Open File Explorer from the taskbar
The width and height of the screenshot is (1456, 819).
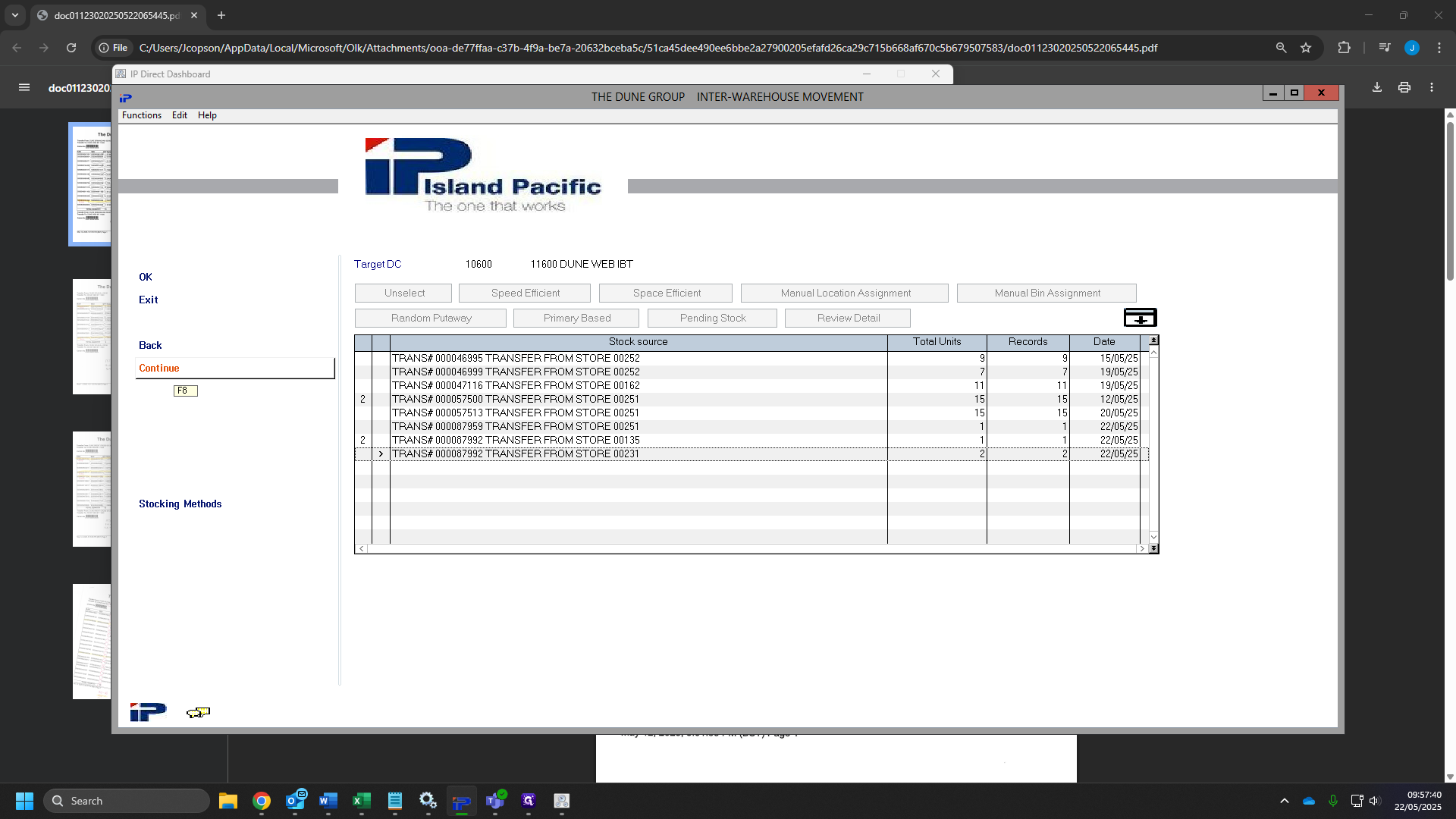(228, 801)
